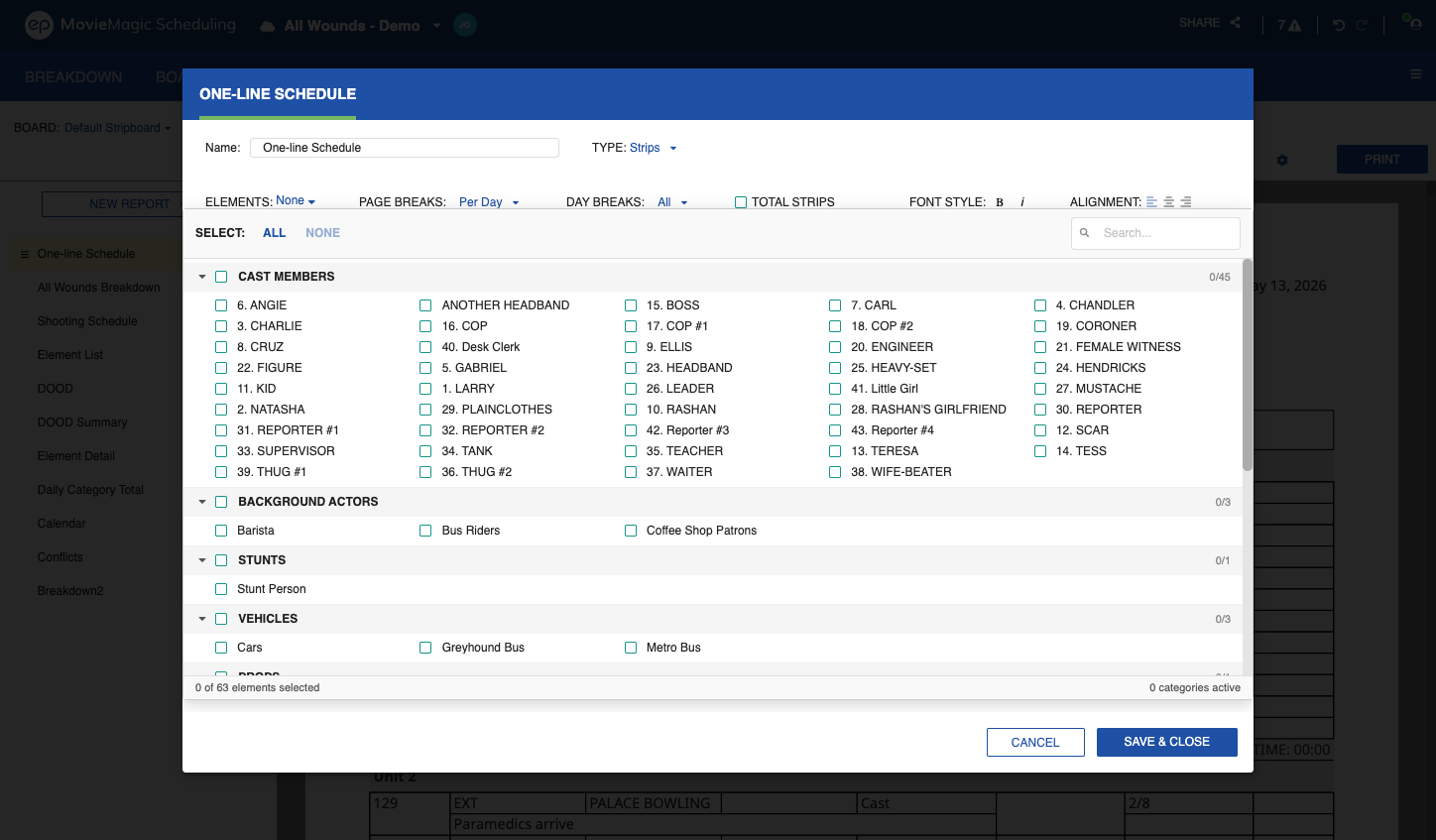Open the settings gear near PRINT
Image resolution: width=1436 pixels, height=840 pixels.
tap(1282, 160)
